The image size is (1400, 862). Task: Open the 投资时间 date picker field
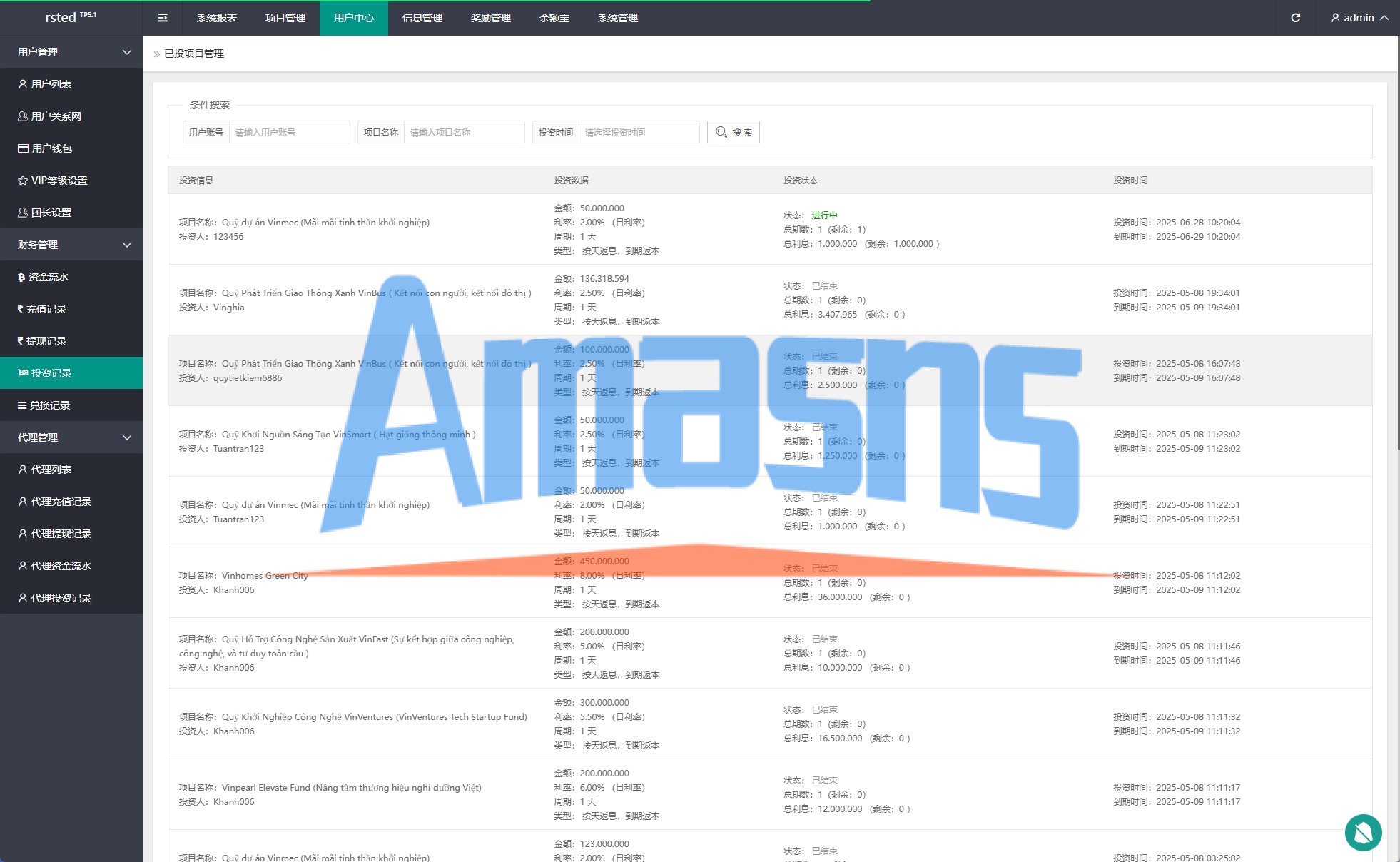coord(638,132)
